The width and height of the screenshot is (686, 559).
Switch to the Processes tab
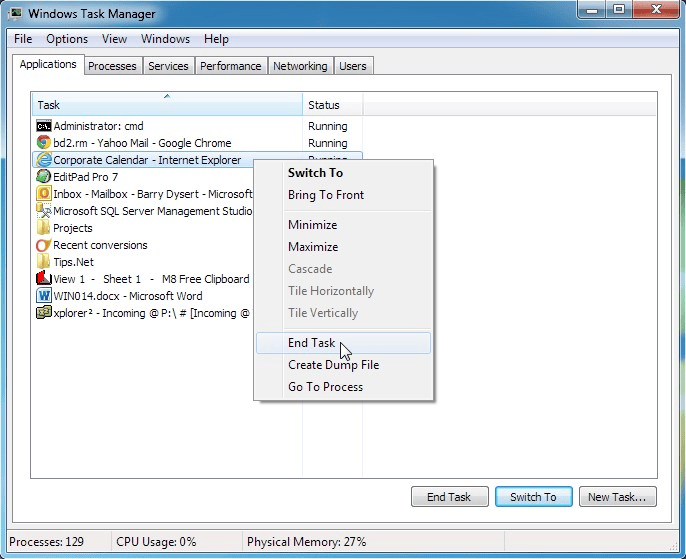[x=112, y=66]
